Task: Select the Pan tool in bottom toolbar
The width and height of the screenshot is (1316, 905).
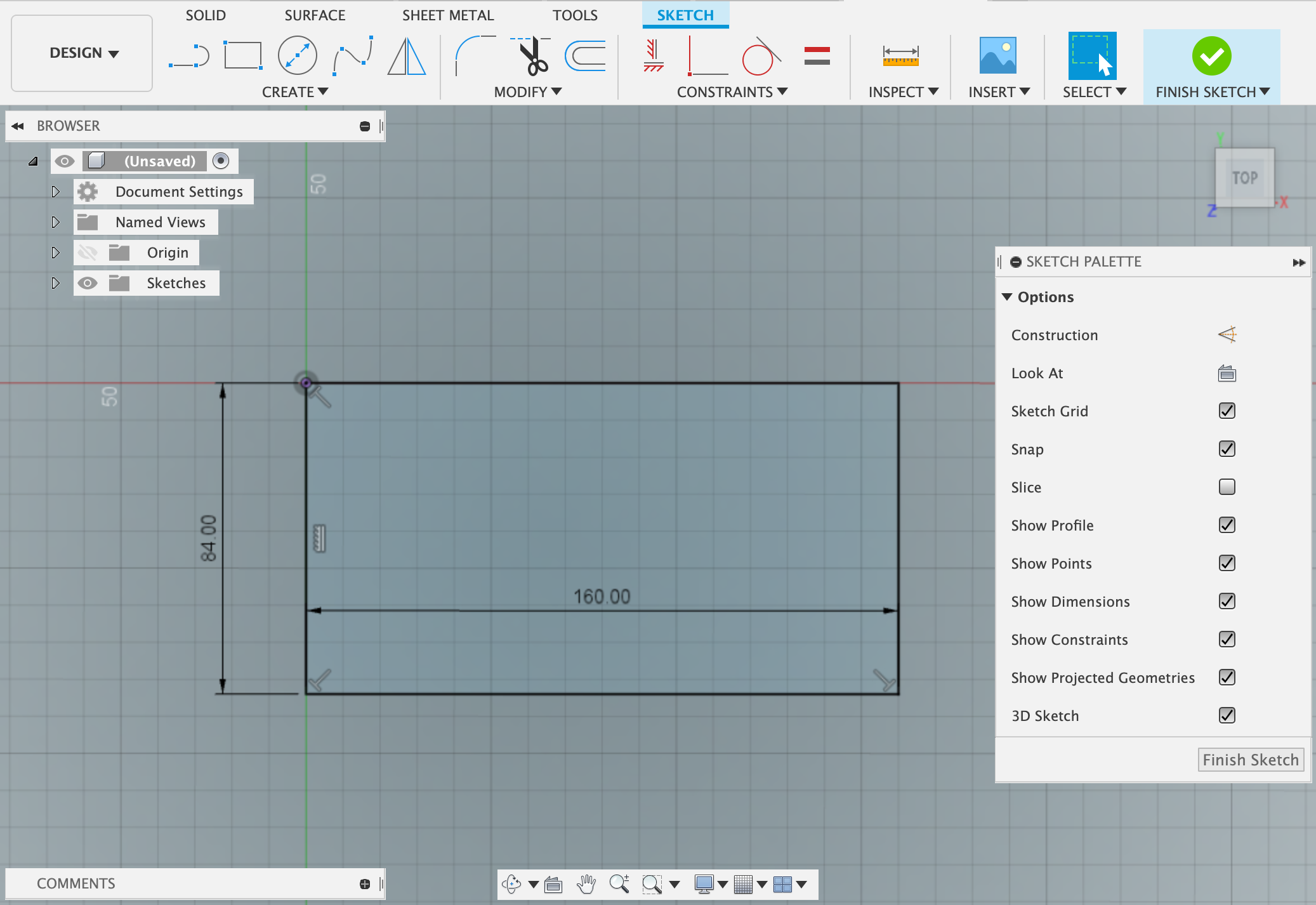Action: [584, 883]
